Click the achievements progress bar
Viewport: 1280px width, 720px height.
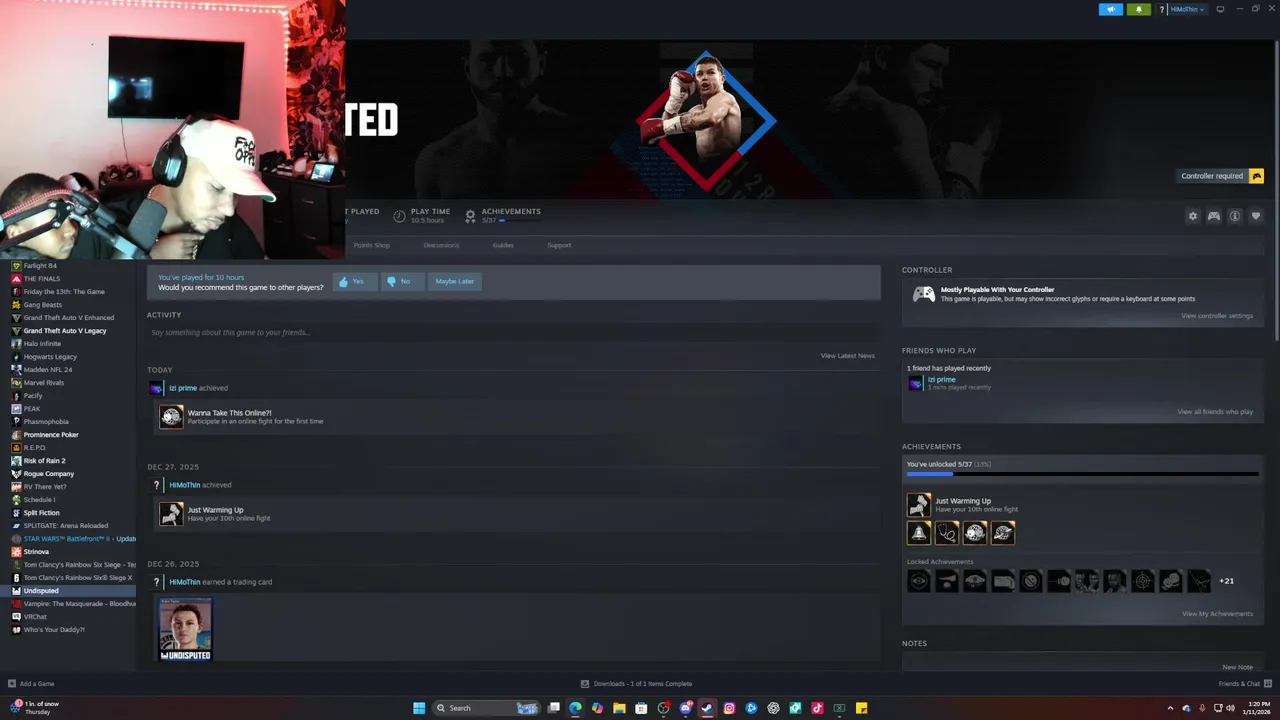(x=1084, y=474)
